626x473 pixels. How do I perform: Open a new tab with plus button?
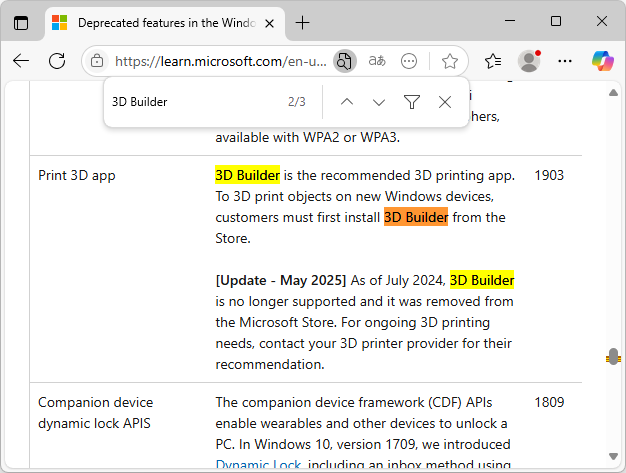pyautogui.click(x=302, y=23)
